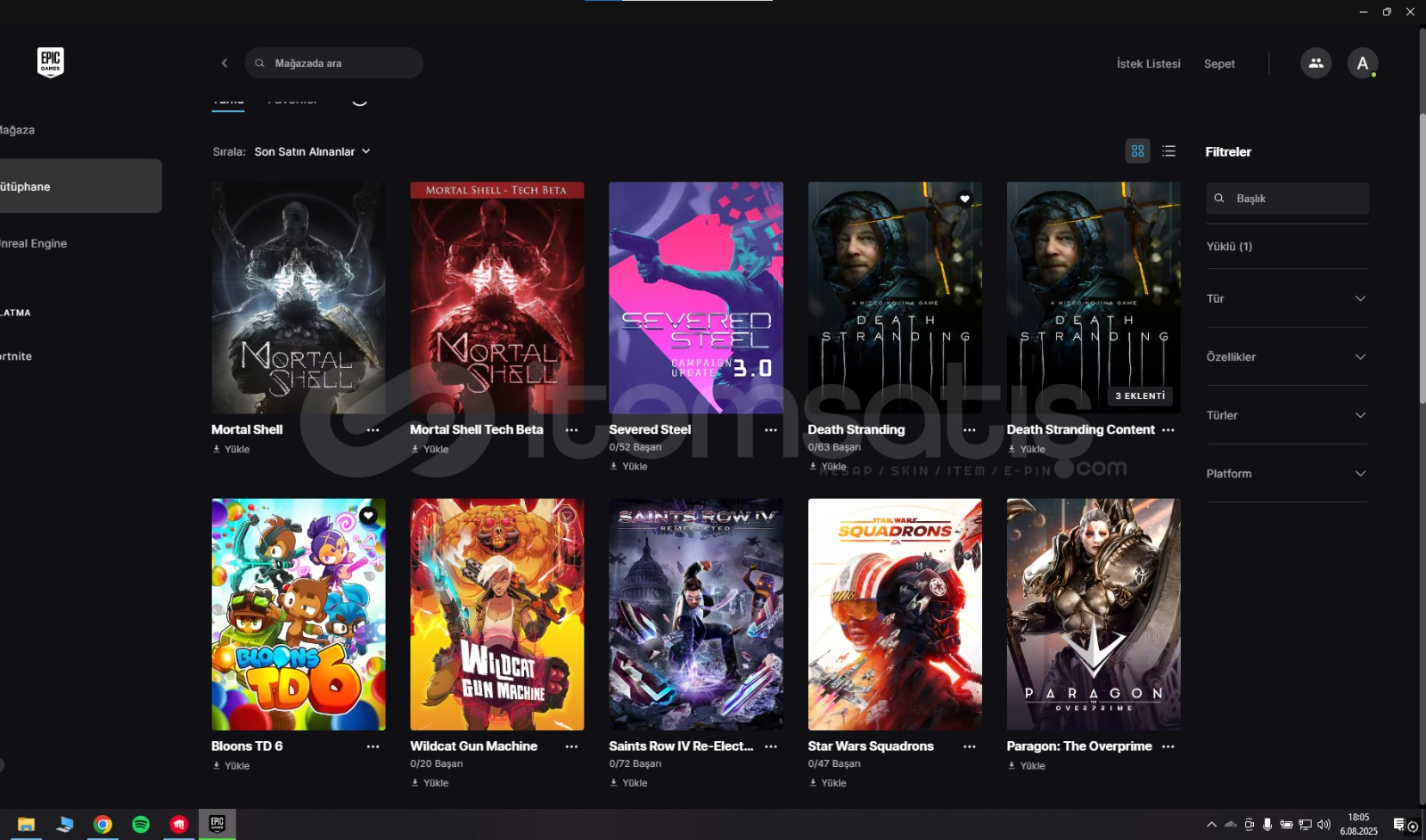Open the sort dropdown Son Satın Alınanlar
This screenshot has height=840, width=1426.
(x=312, y=152)
